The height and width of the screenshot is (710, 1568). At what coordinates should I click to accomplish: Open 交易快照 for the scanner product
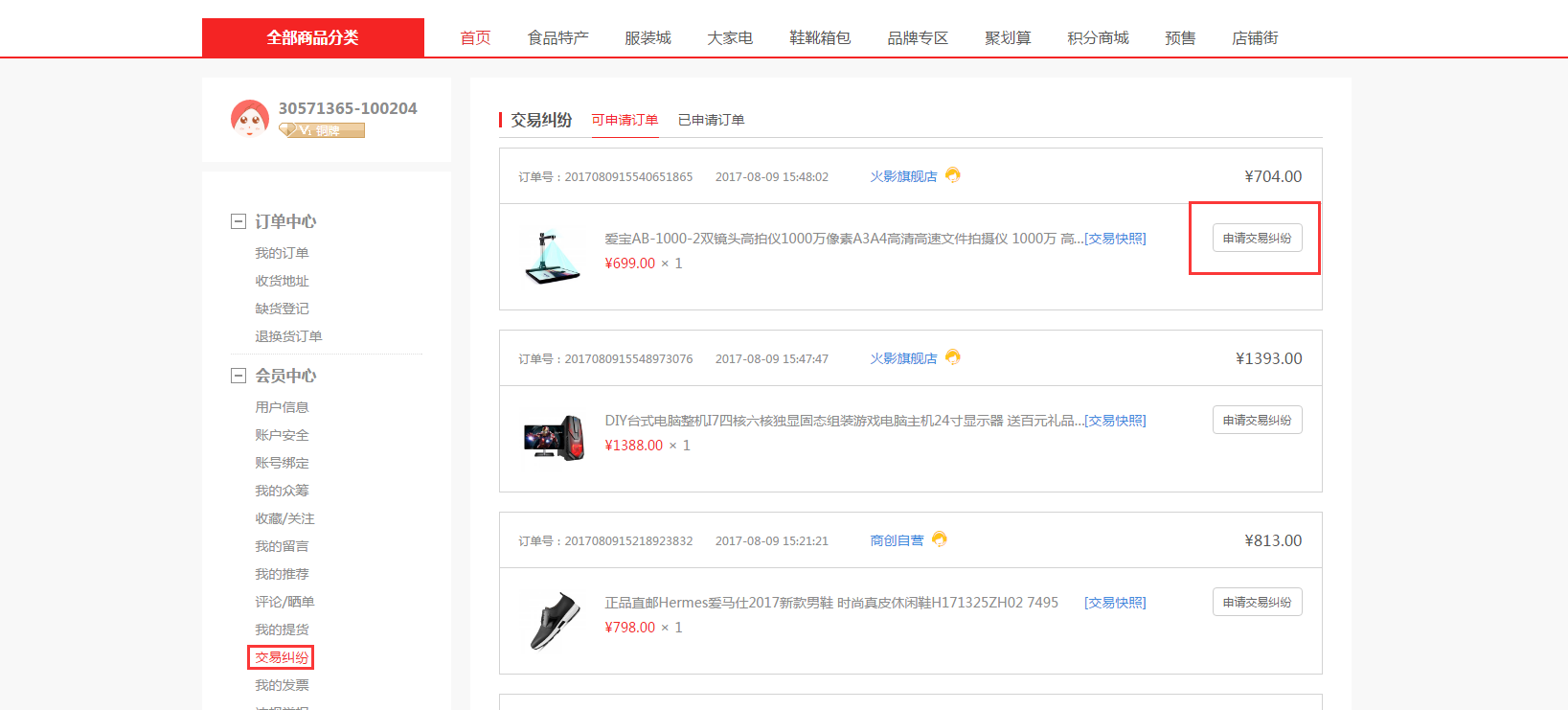point(1115,239)
